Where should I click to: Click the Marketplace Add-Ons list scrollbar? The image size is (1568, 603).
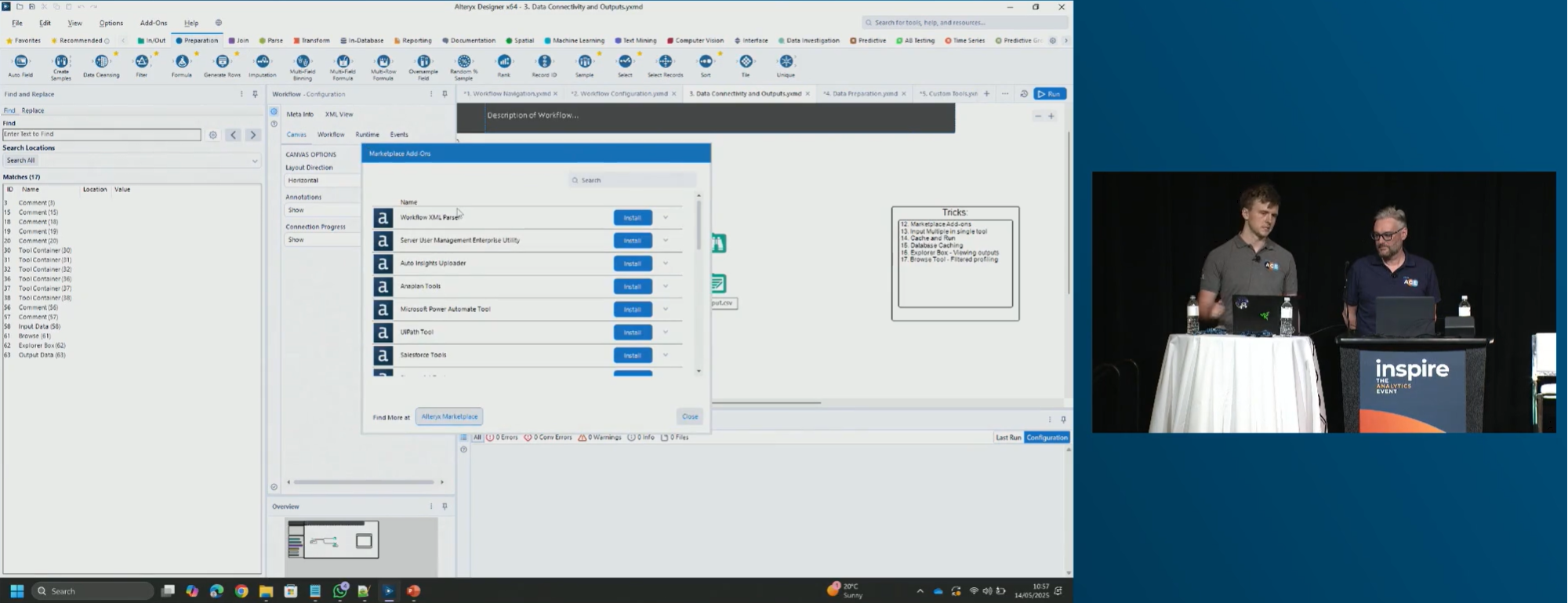699,225
